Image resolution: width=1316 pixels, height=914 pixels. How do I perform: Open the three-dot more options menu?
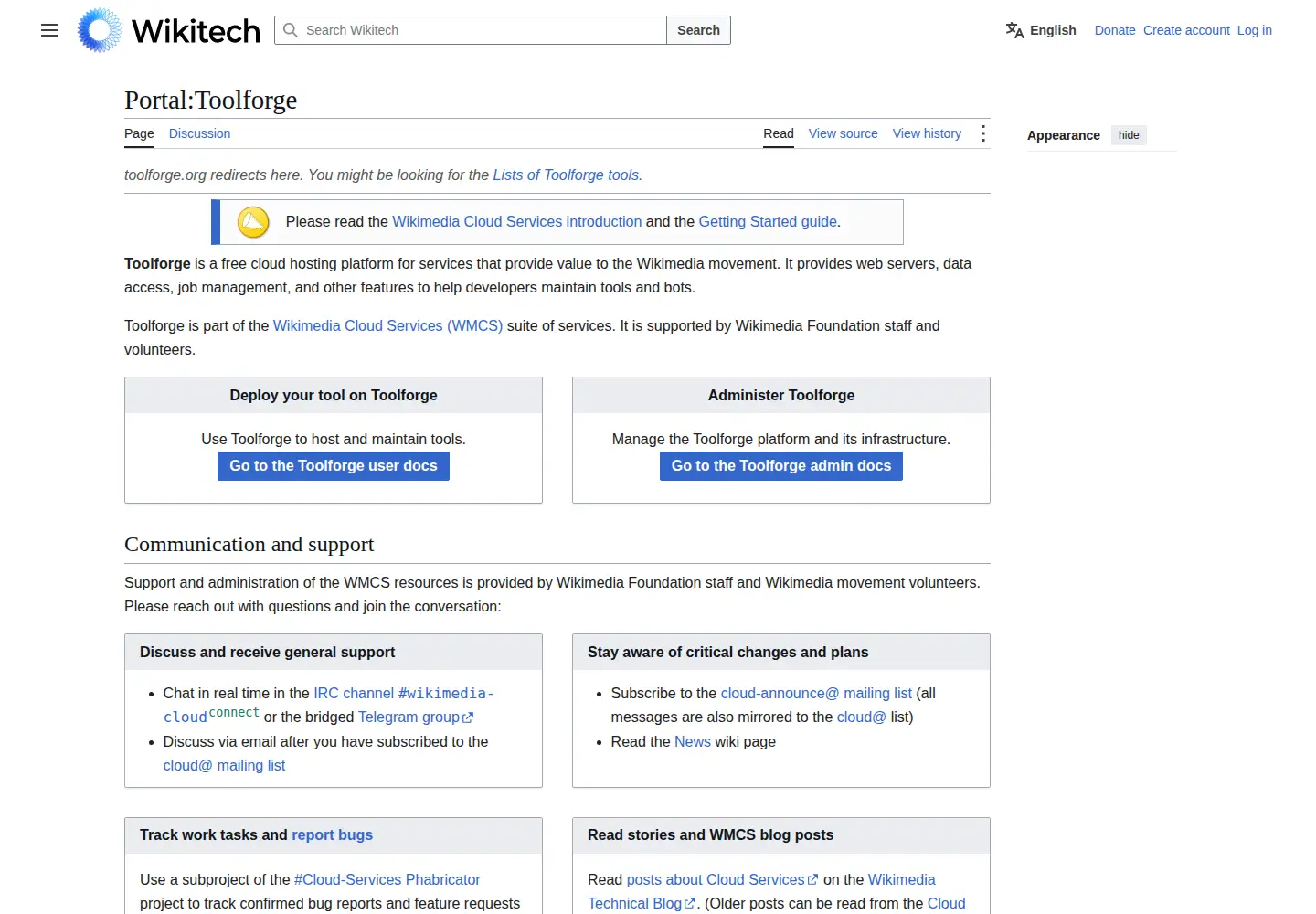coord(983,133)
